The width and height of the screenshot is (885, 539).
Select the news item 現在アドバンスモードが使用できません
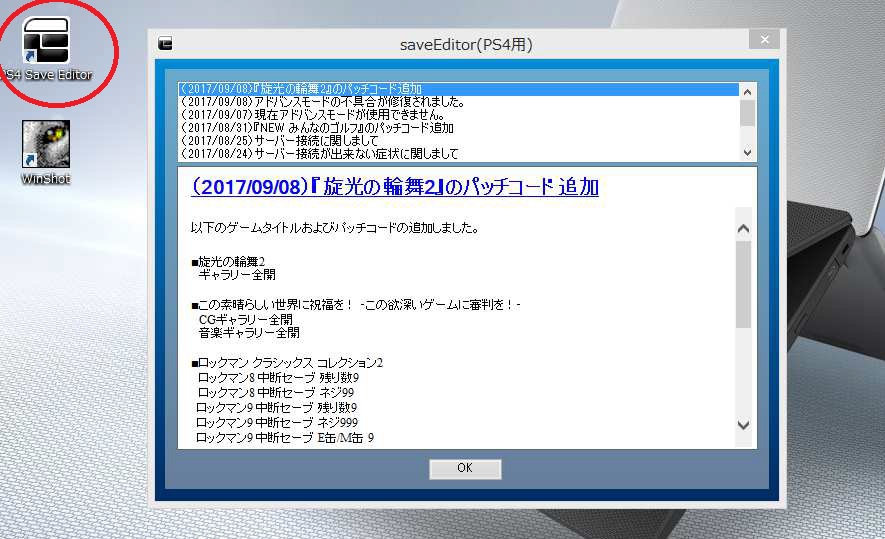pos(458,115)
